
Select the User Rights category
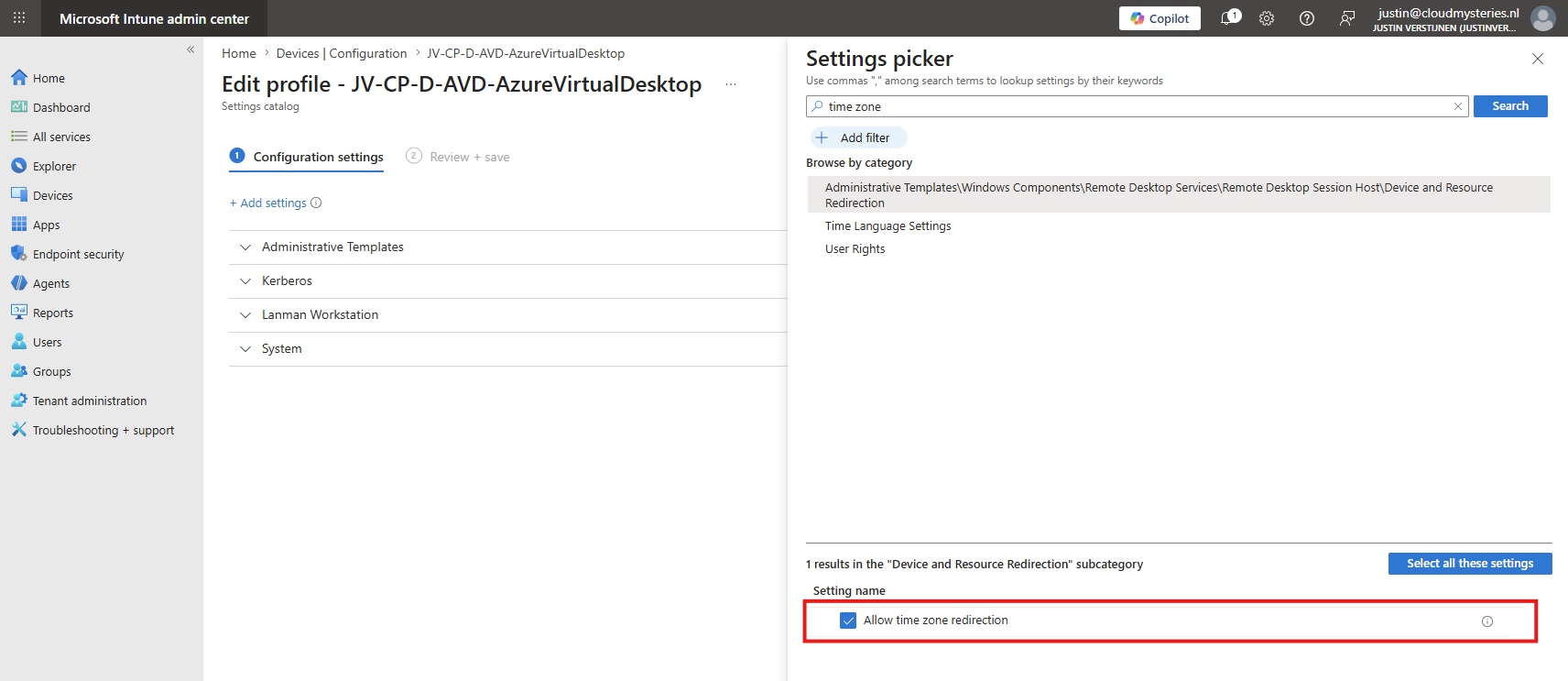pos(855,249)
